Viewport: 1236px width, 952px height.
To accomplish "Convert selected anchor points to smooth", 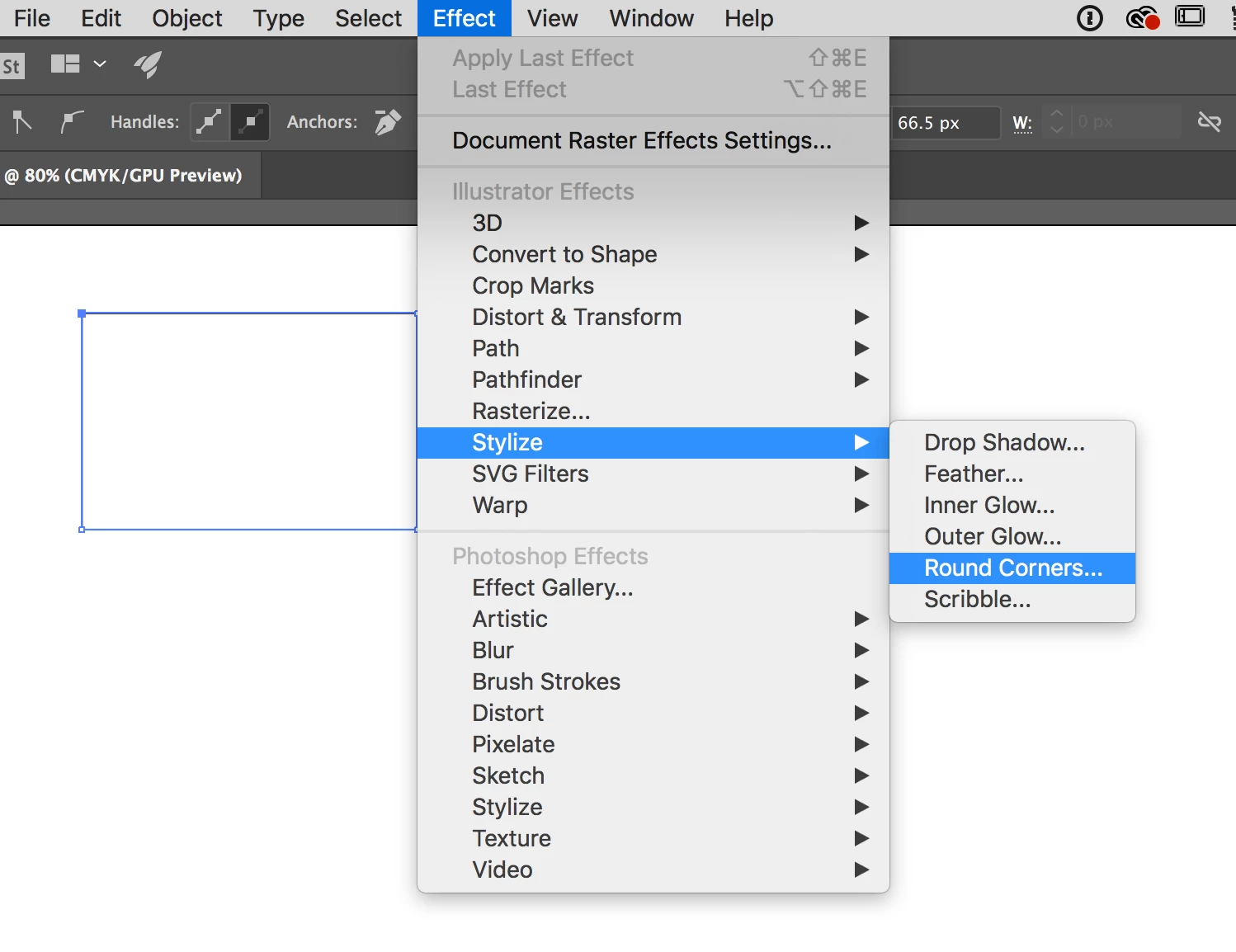I will [x=72, y=122].
